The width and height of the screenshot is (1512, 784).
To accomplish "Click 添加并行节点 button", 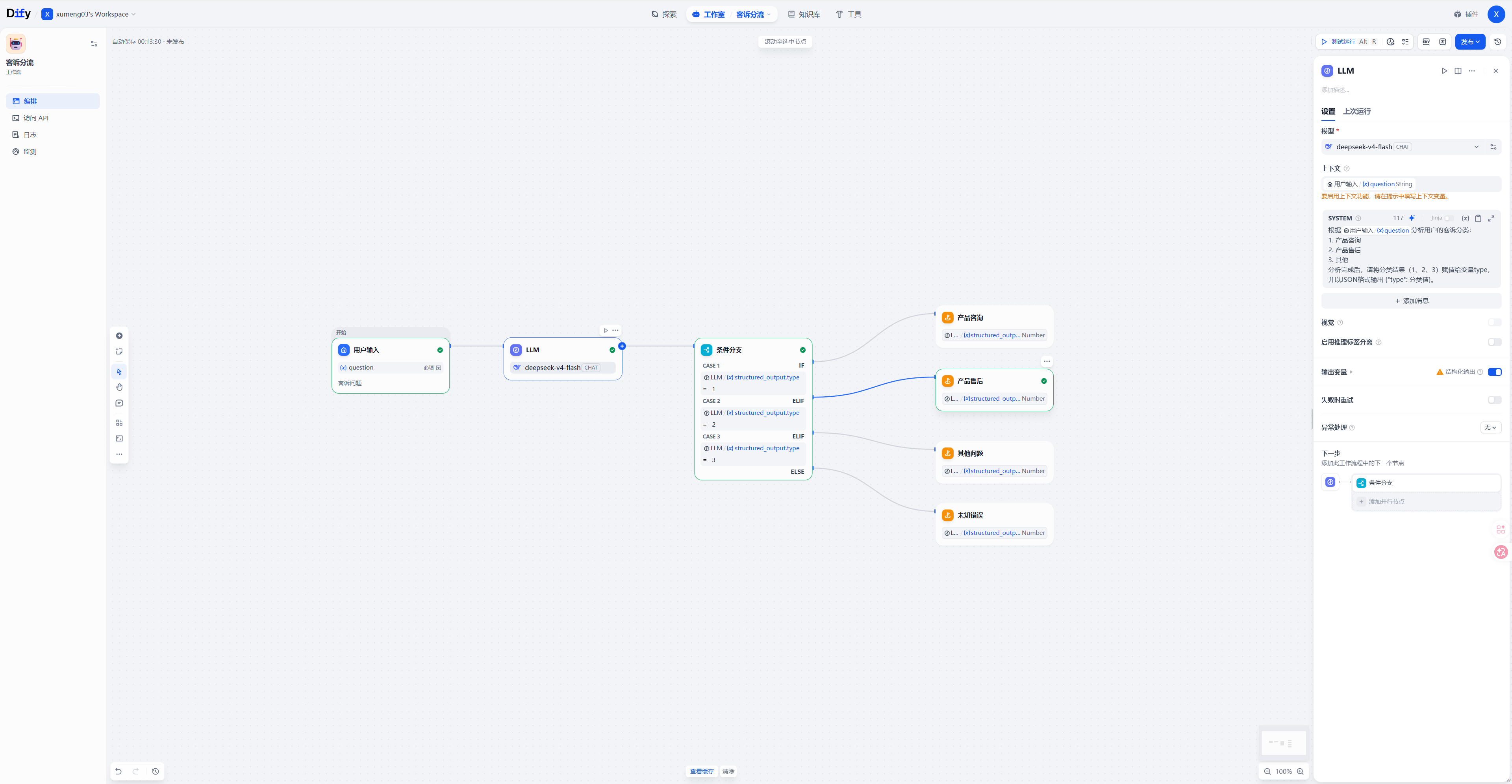I will (1426, 502).
